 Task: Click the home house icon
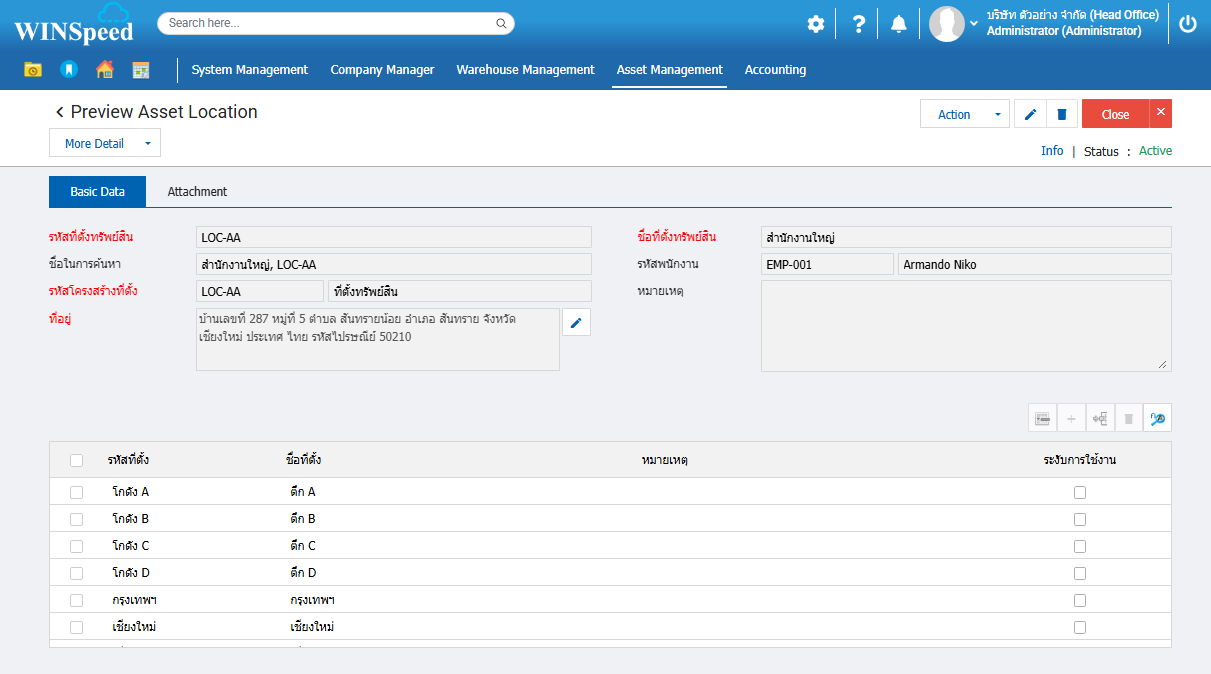point(104,70)
